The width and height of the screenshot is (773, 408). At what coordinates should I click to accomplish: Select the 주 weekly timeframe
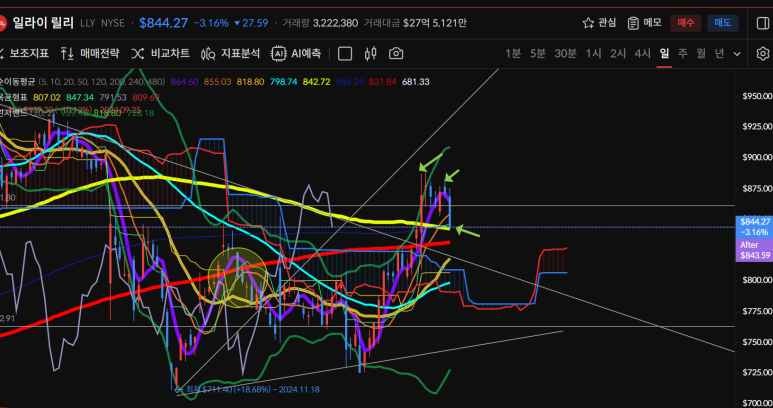pyautogui.click(x=682, y=53)
